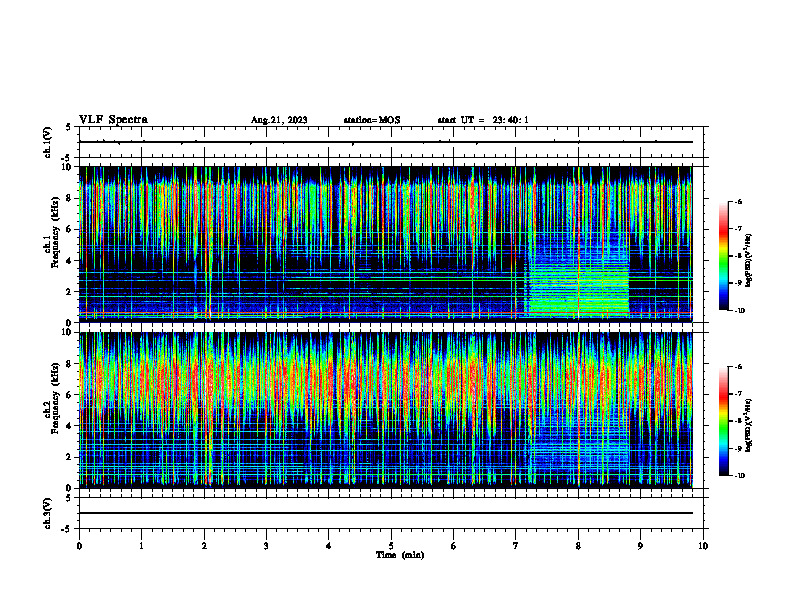The height and width of the screenshot is (612, 792).
Task: Click time axis tick label "10"
Action: click(x=703, y=546)
